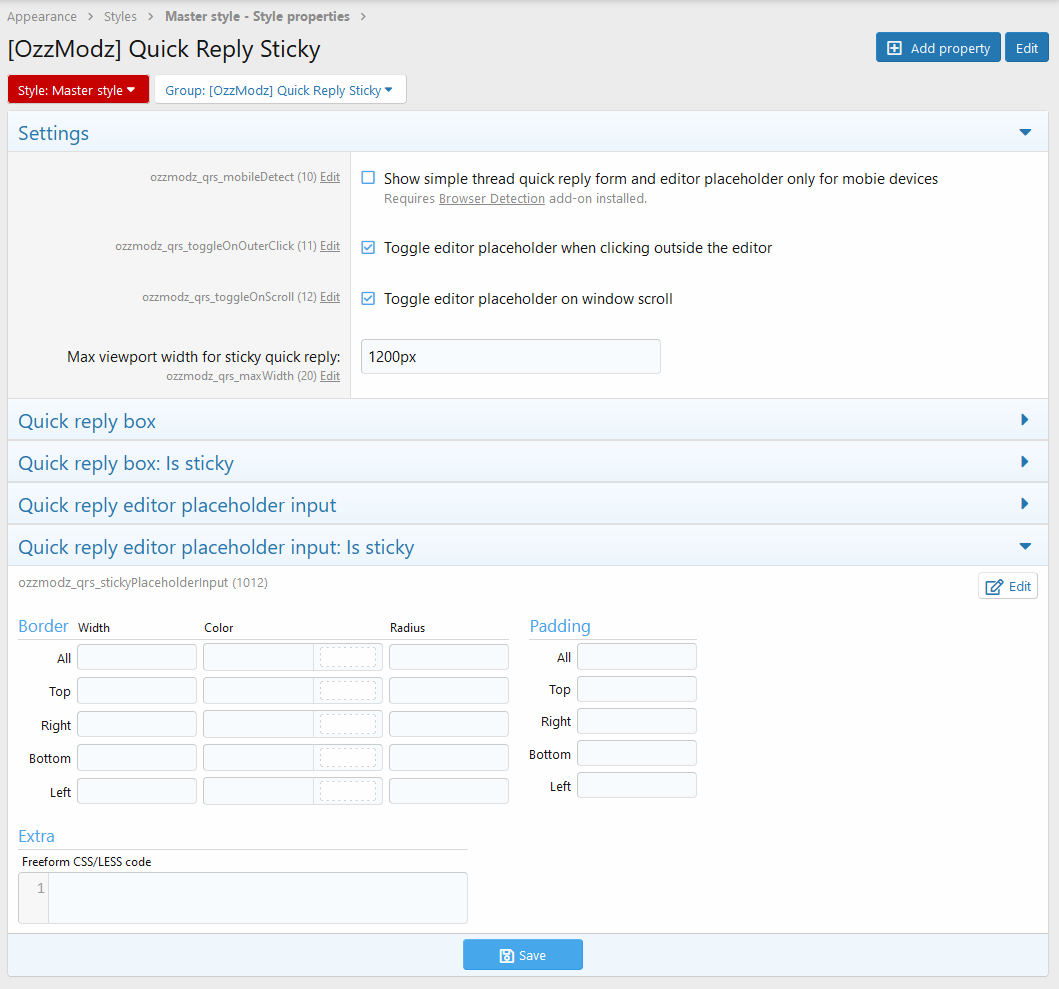Click the pencil Edit icon for stickyPlaceholderInput
Viewport: 1059px width, 989px height.
click(994, 587)
